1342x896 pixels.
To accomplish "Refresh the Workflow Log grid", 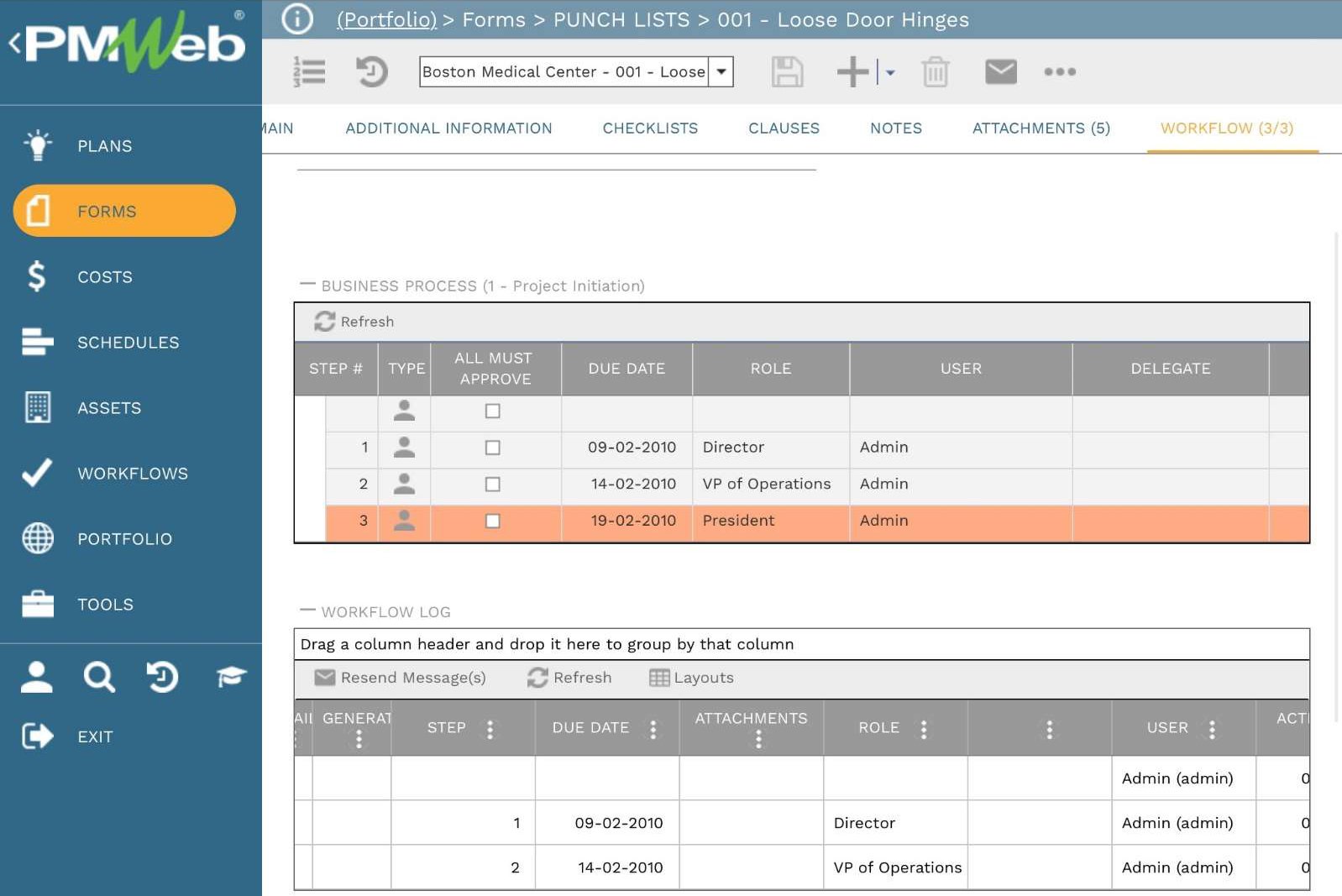I will (x=569, y=678).
